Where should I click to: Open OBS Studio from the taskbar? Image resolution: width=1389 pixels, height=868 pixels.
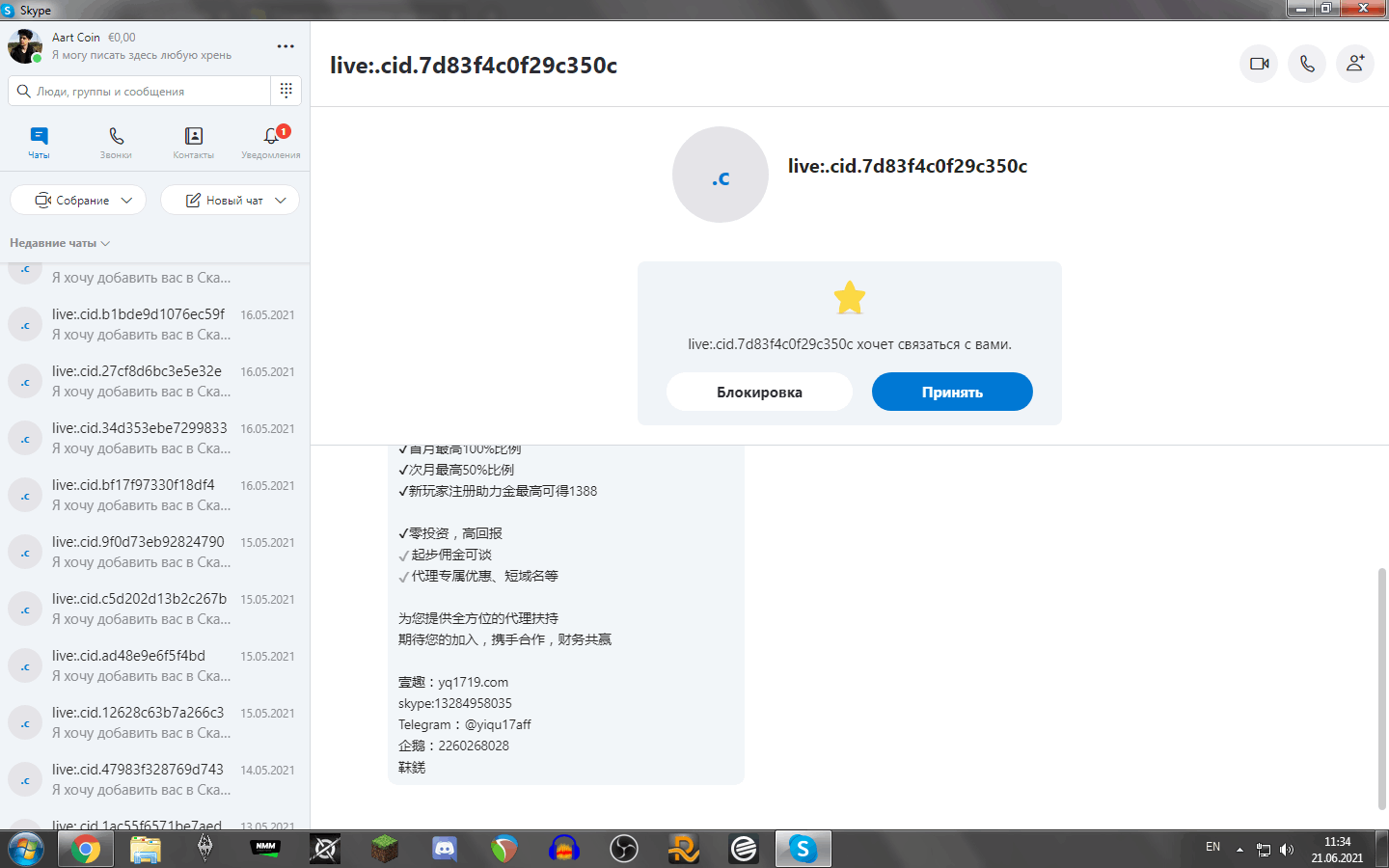(x=624, y=849)
